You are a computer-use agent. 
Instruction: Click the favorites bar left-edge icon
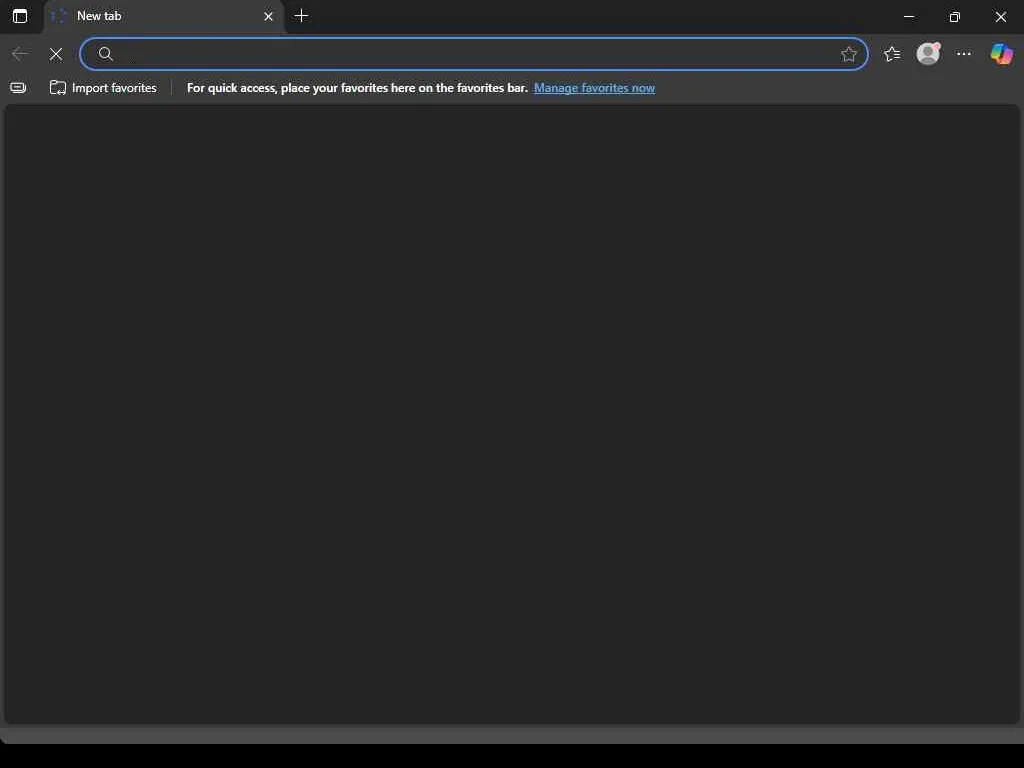pos(18,88)
